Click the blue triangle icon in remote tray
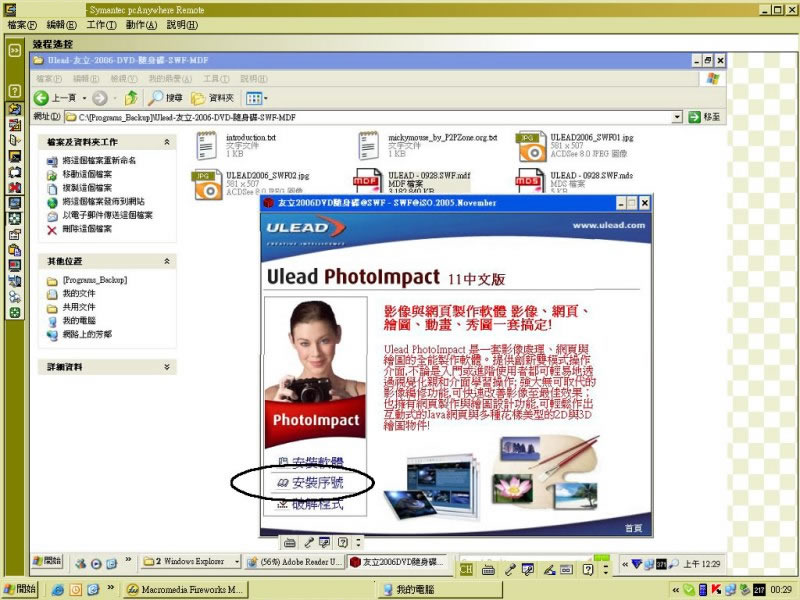This screenshot has height=600, width=800. (x=637, y=564)
